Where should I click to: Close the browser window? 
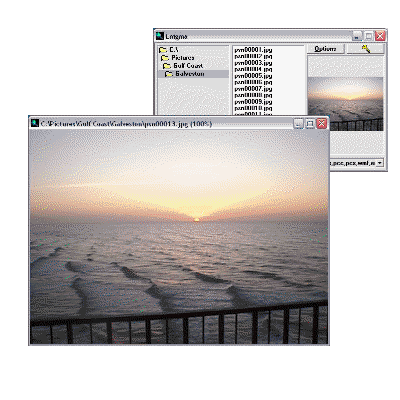[x=380, y=36]
